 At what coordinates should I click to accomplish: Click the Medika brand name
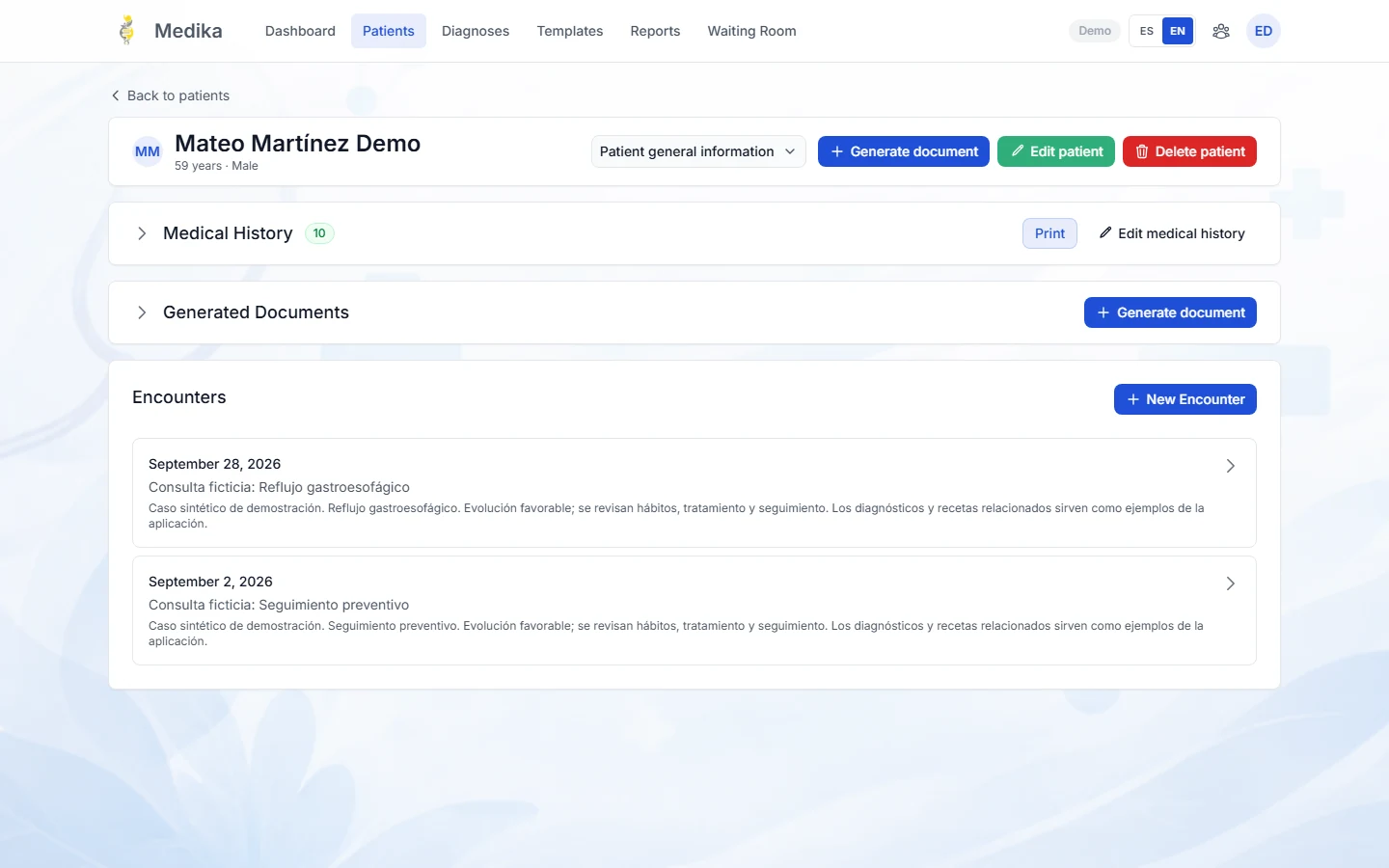point(188,31)
